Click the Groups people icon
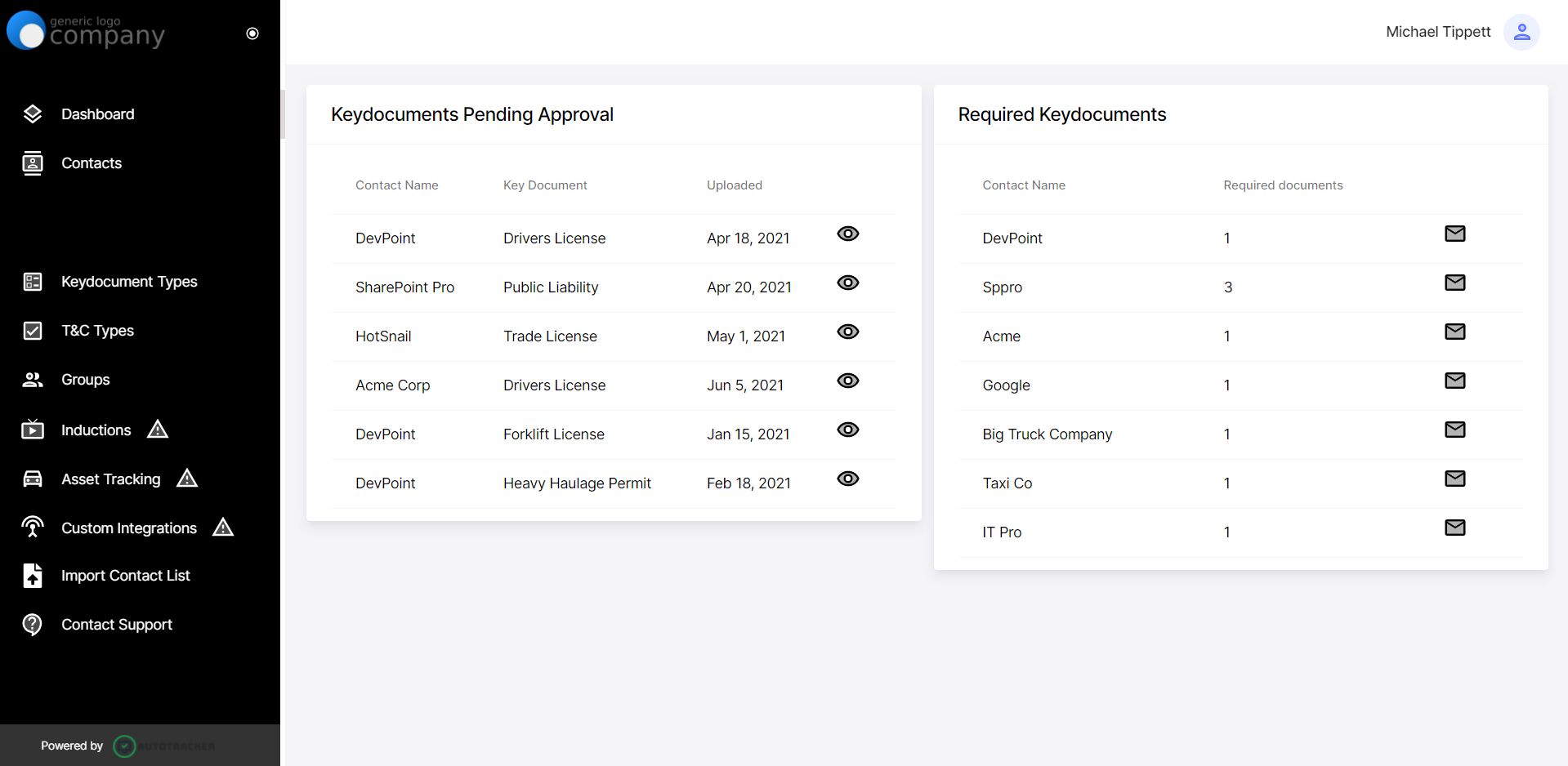The height and width of the screenshot is (766, 1568). pos(33,380)
